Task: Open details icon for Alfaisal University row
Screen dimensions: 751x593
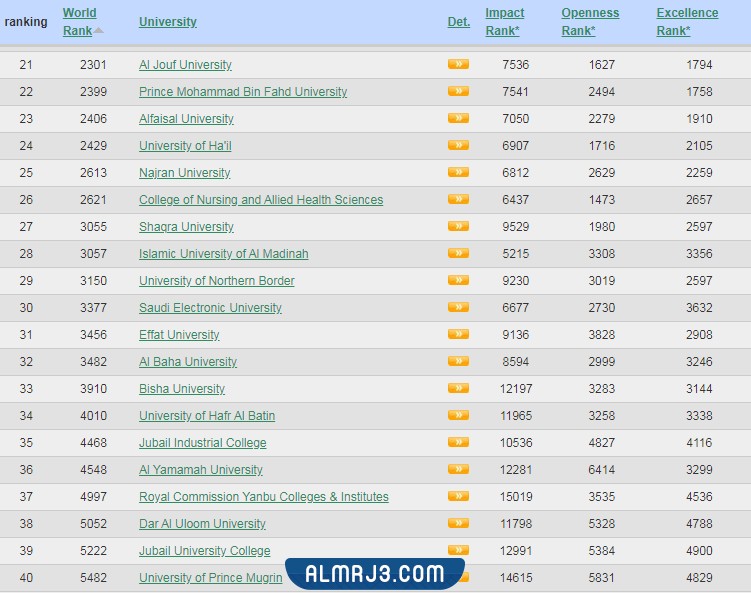Action: click(x=458, y=118)
